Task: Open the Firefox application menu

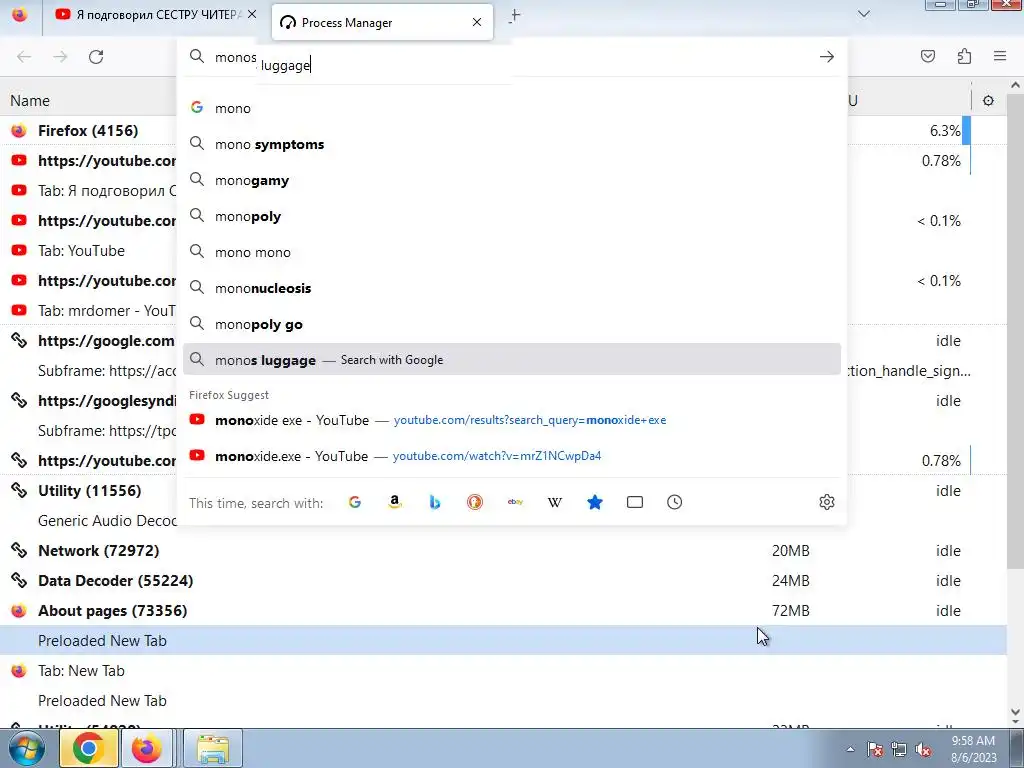Action: coord(1000,57)
